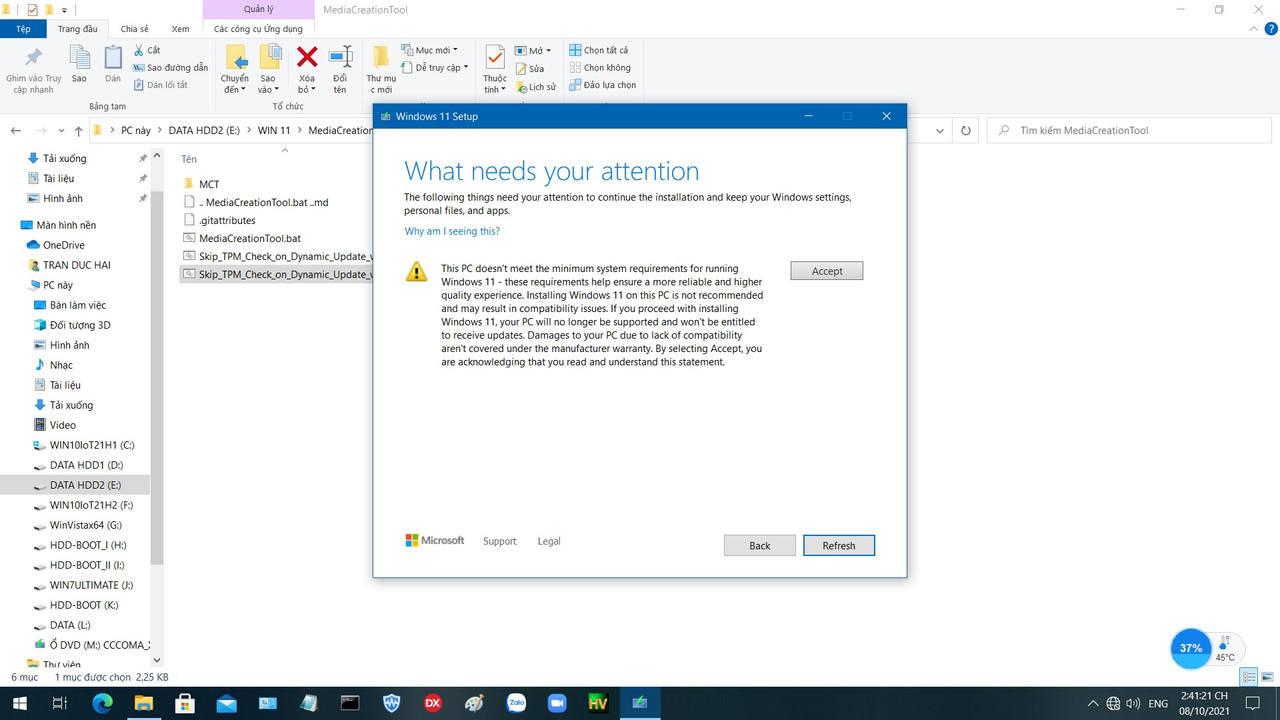Click the Back button in Setup
This screenshot has height=720, width=1280.
(760, 545)
